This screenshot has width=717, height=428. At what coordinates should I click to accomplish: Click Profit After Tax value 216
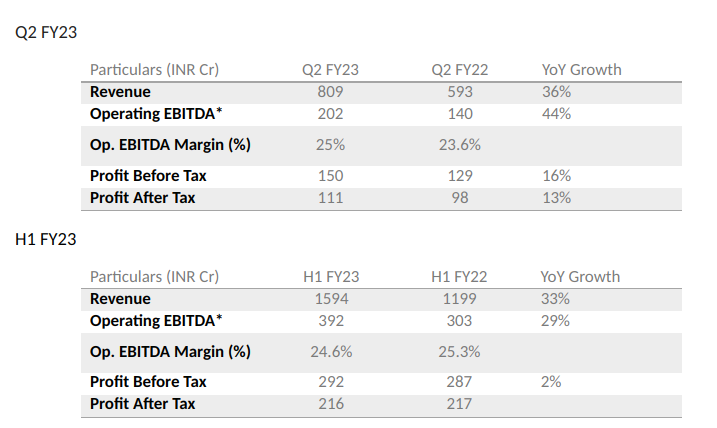coord(330,404)
